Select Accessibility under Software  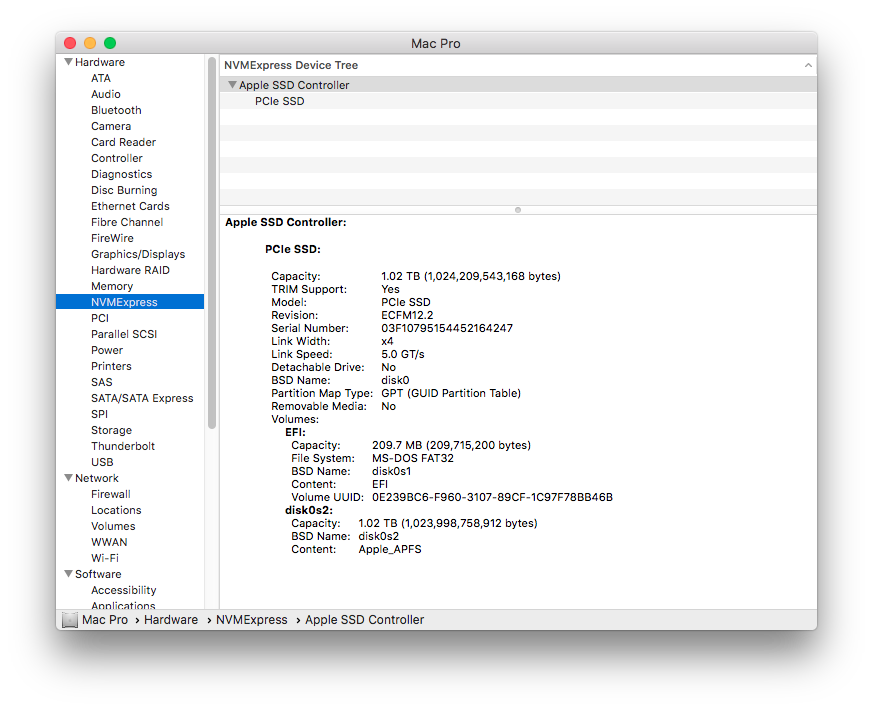pos(124,590)
